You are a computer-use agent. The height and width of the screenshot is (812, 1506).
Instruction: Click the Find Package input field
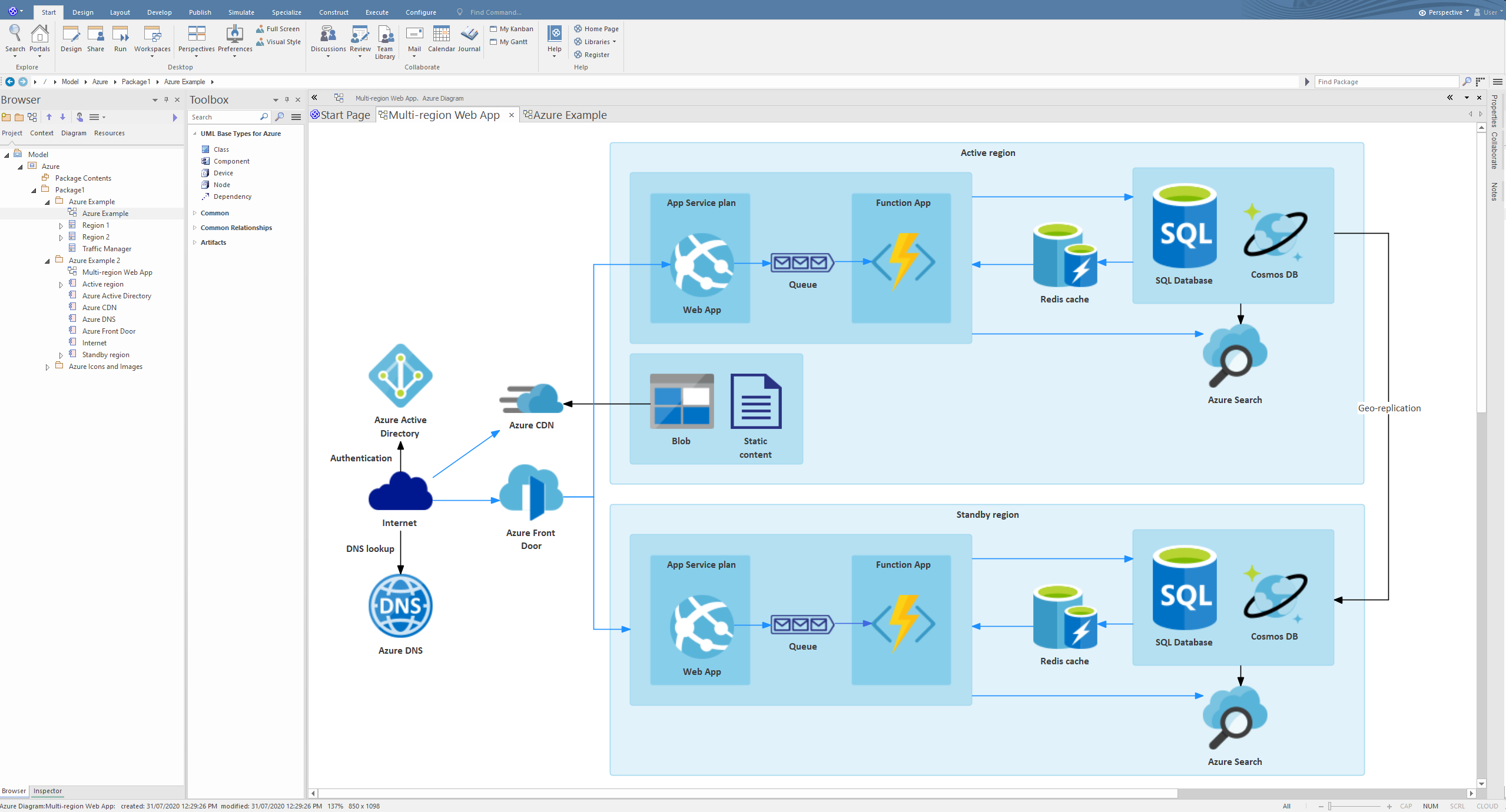pyautogui.click(x=1386, y=82)
